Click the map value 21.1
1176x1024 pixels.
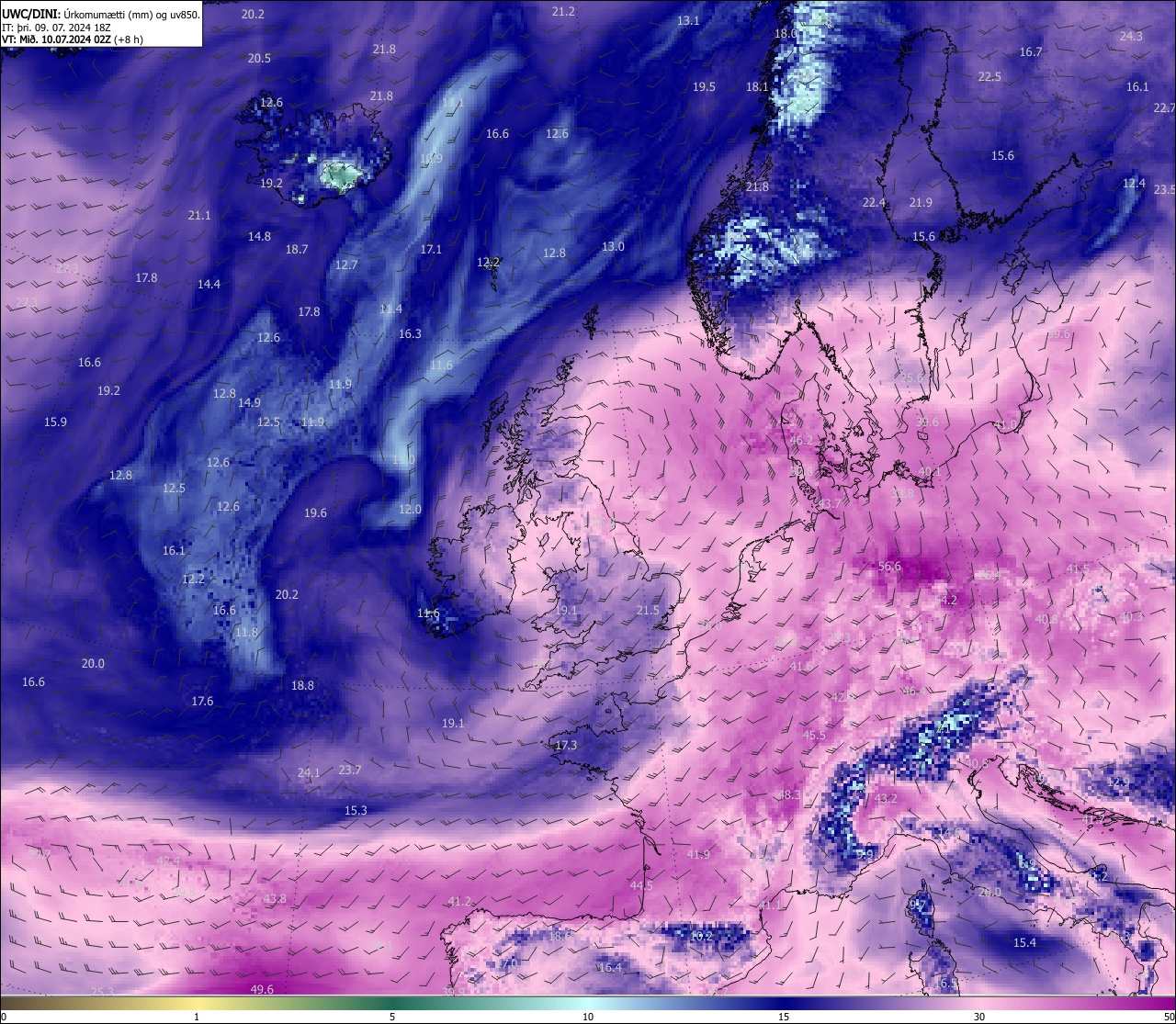point(199,215)
